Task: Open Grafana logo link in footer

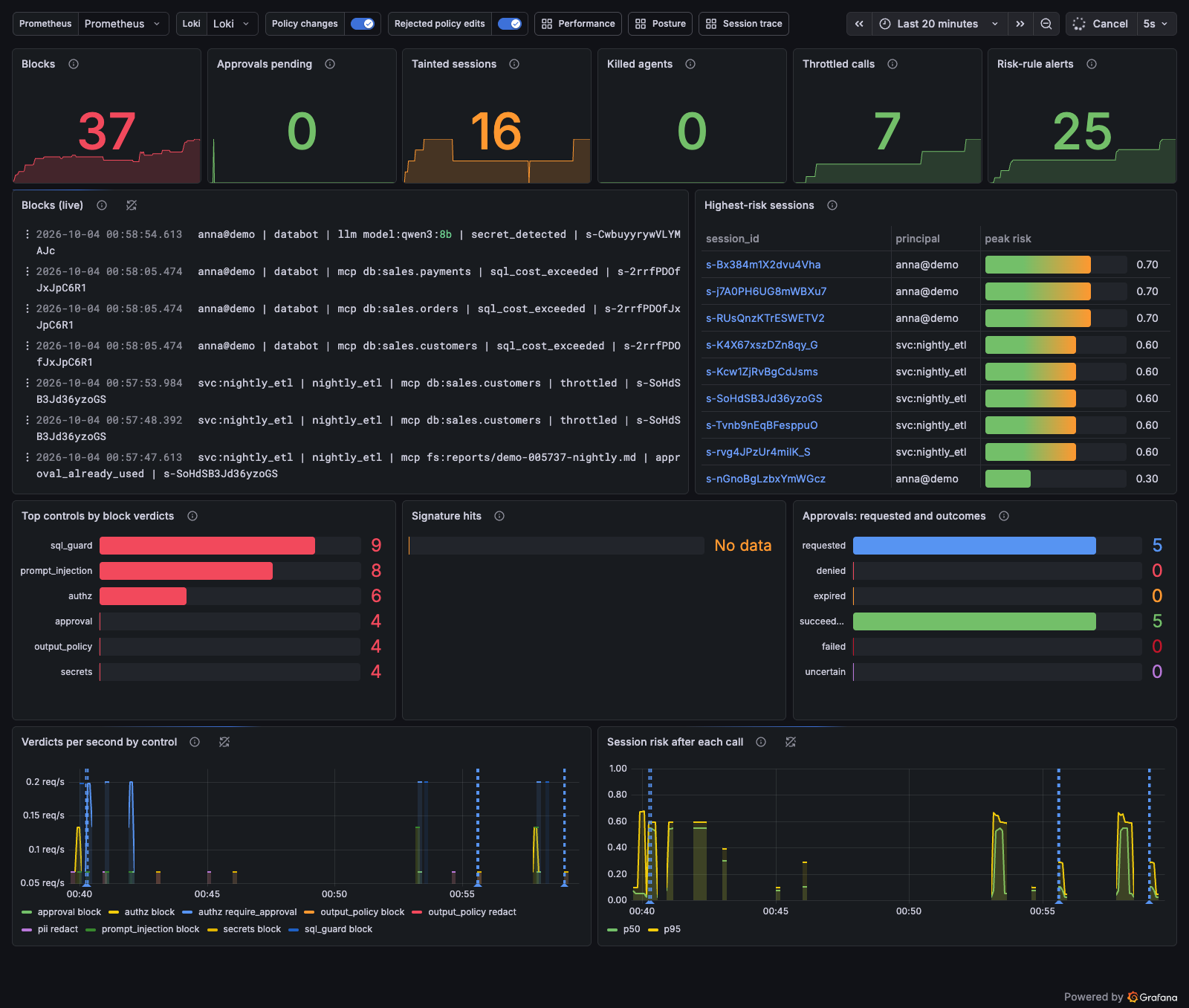Action: tap(1153, 997)
